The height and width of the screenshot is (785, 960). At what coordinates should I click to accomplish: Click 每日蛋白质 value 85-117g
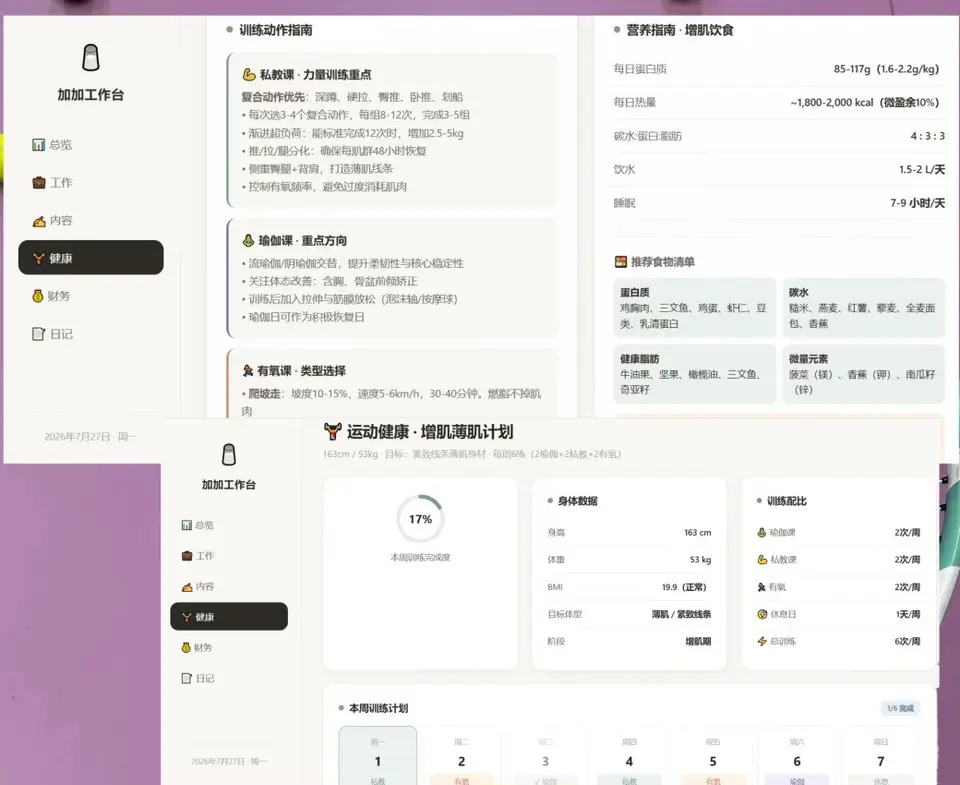click(x=886, y=69)
